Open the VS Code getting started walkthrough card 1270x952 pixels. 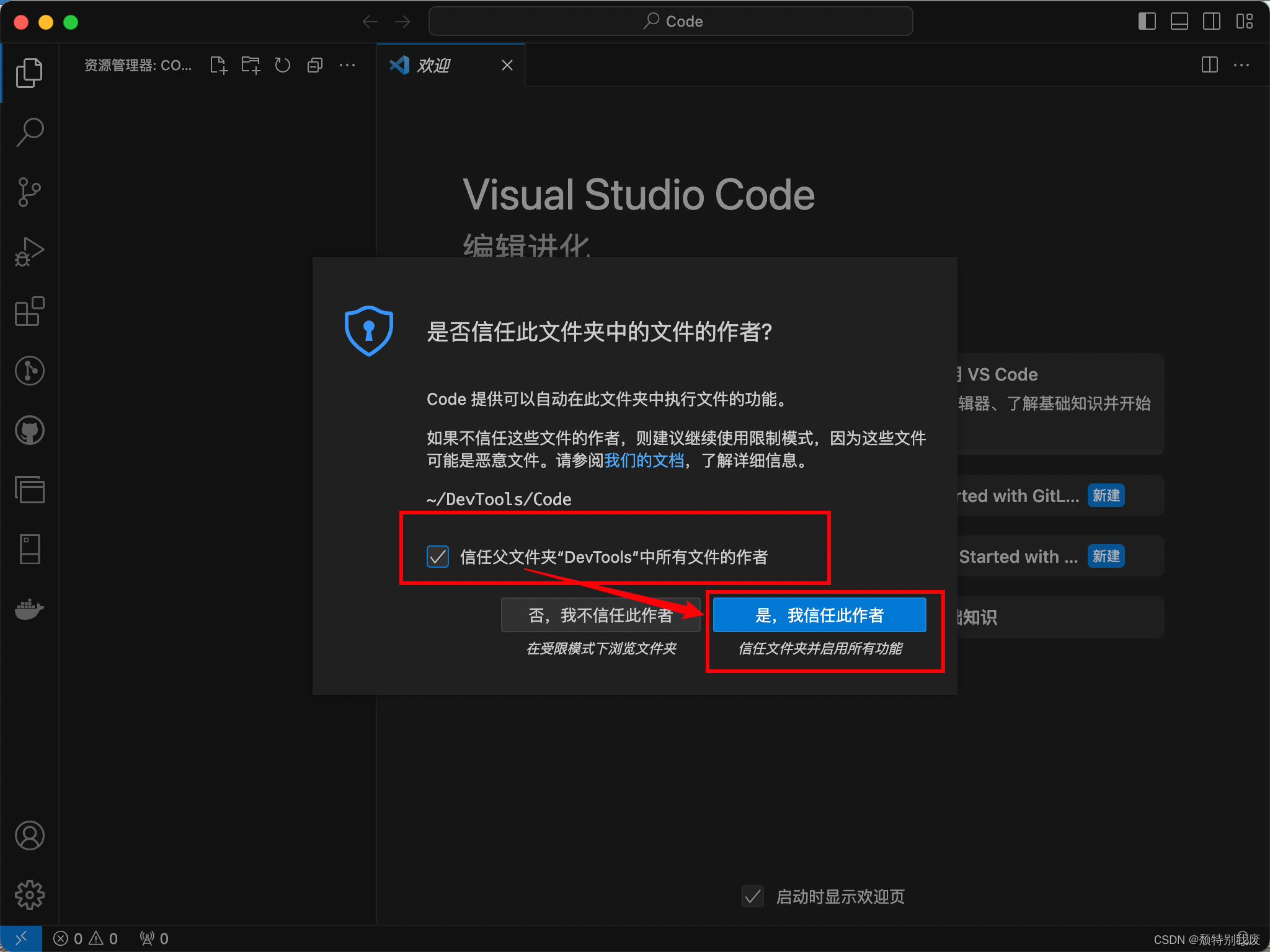pos(1060,403)
